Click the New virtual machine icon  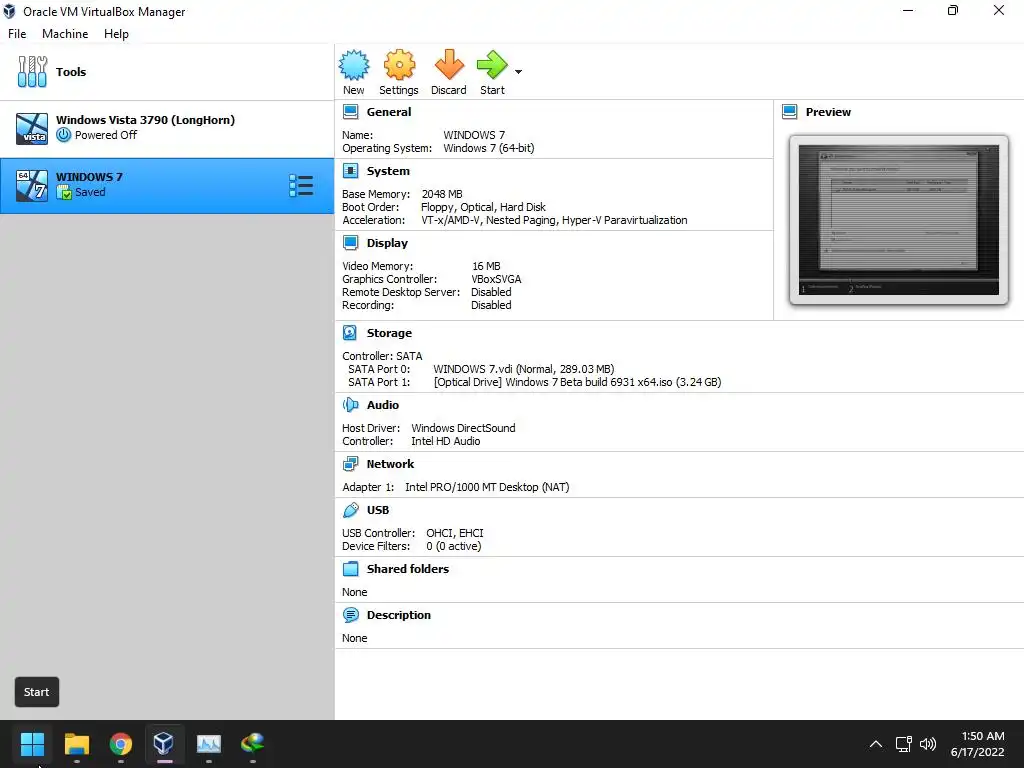353,65
